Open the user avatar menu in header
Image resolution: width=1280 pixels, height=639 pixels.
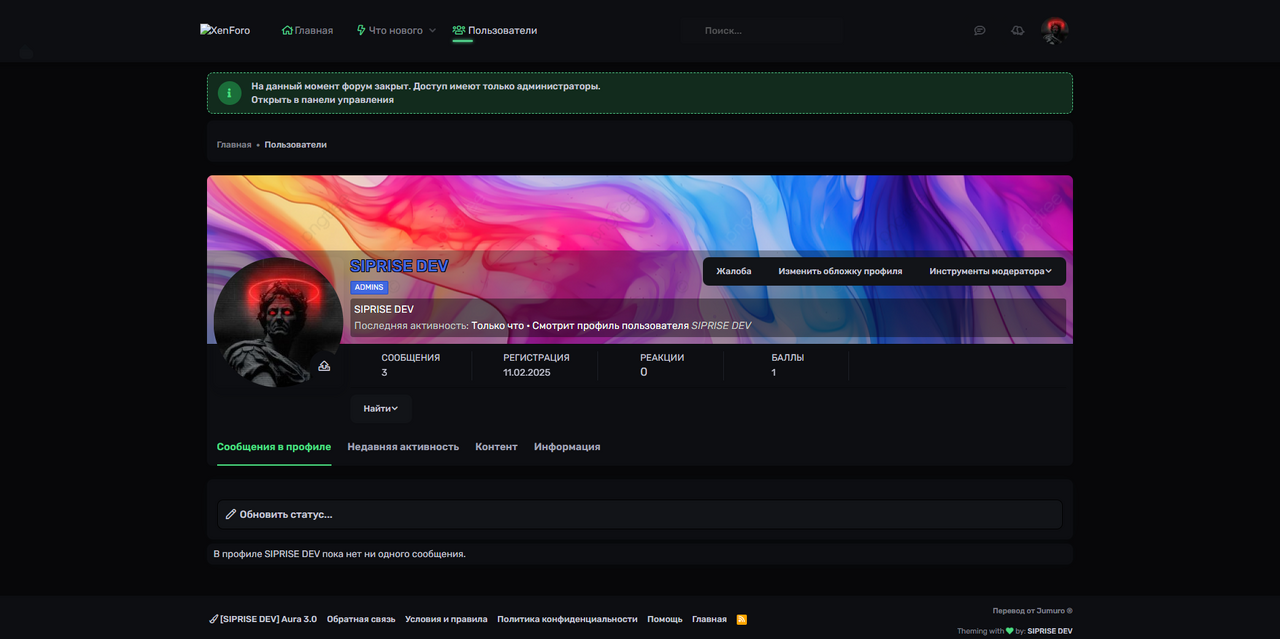tap(1054, 31)
